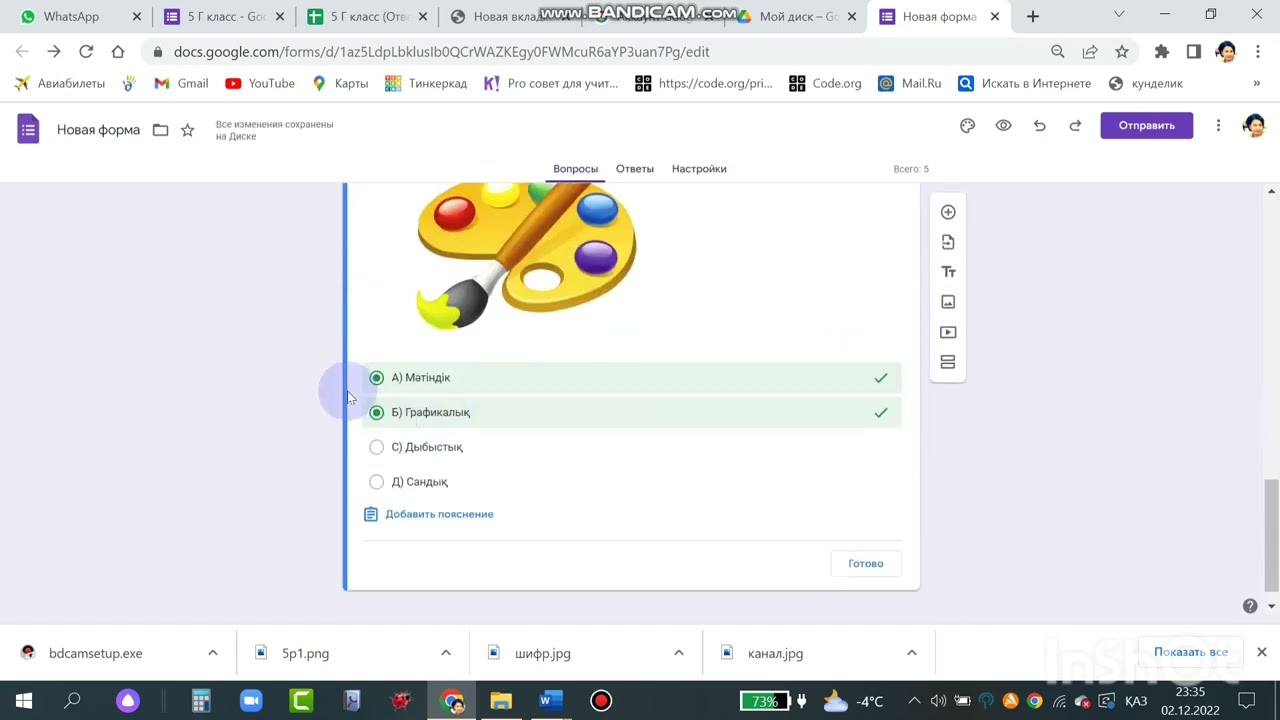Add title and description with the Tt icon

(948, 272)
